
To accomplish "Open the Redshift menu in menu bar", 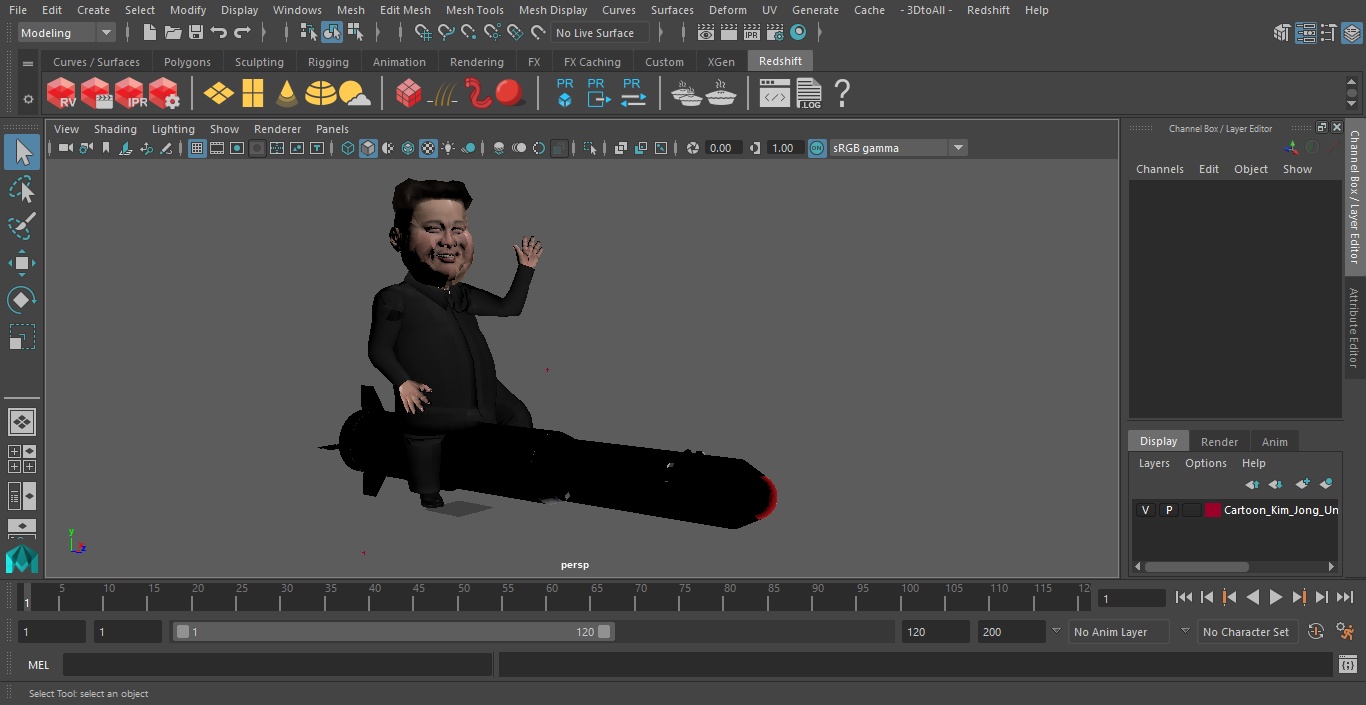I will point(988,10).
